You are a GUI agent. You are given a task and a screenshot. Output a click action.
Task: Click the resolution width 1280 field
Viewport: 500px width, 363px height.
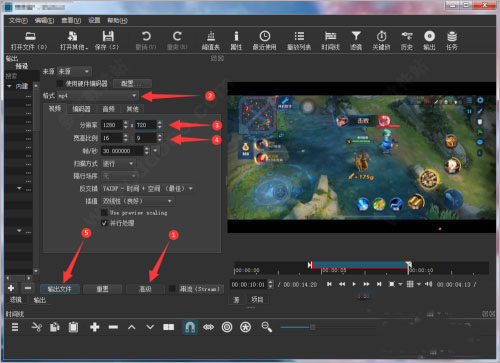tap(112, 125)
